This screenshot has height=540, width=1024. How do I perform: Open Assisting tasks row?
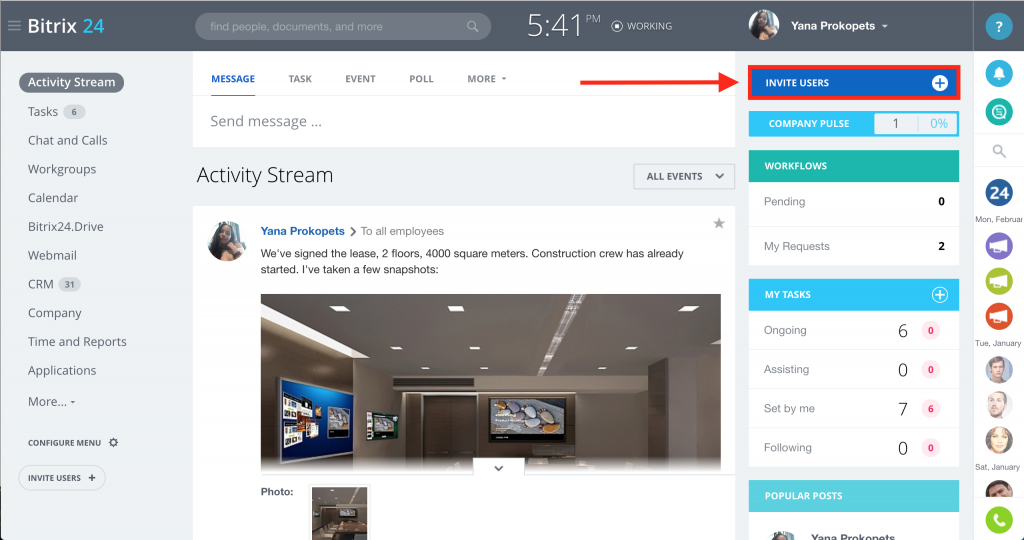[x=854, y=370]
